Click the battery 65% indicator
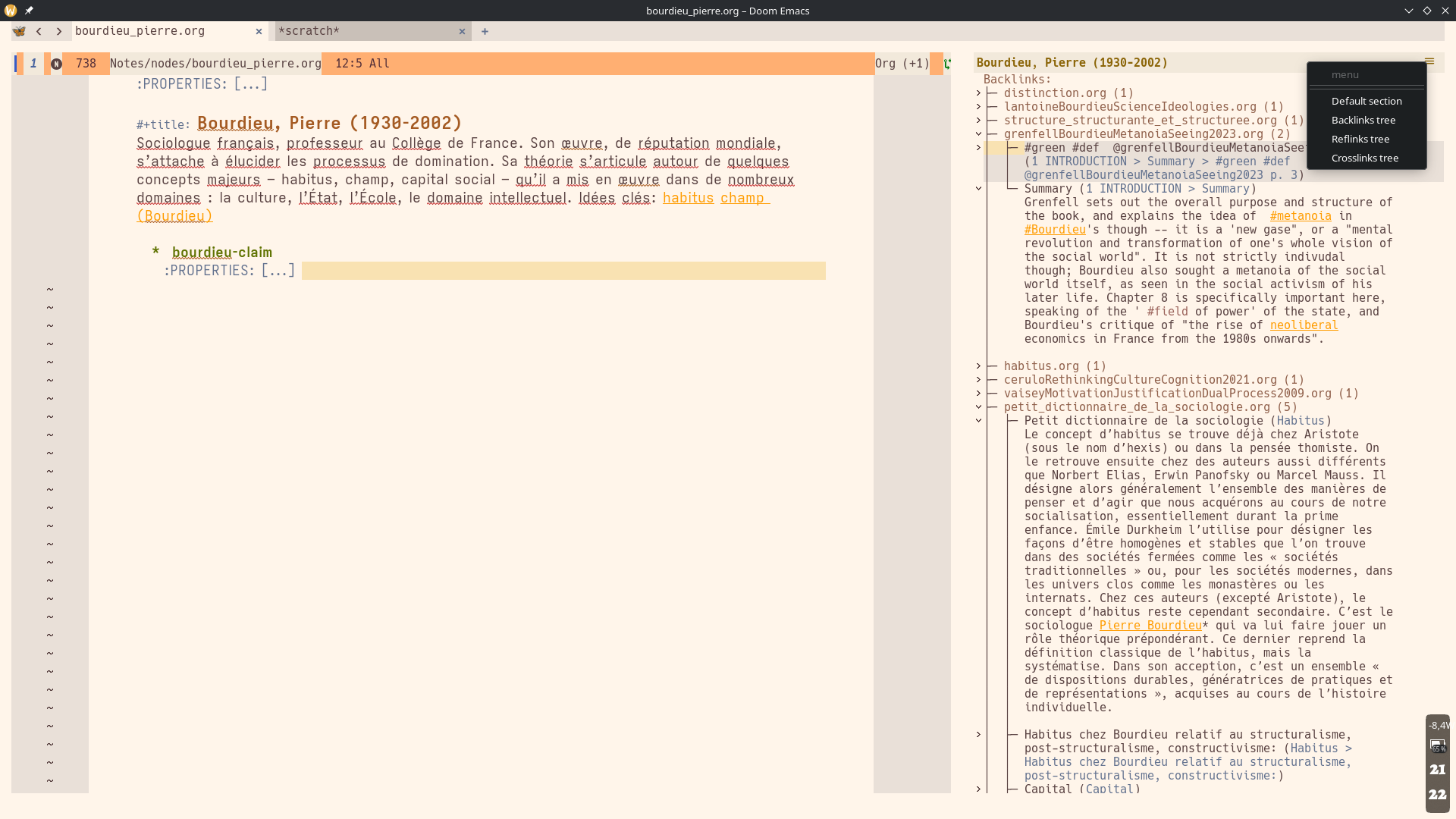 click(x=1438, y=745)
